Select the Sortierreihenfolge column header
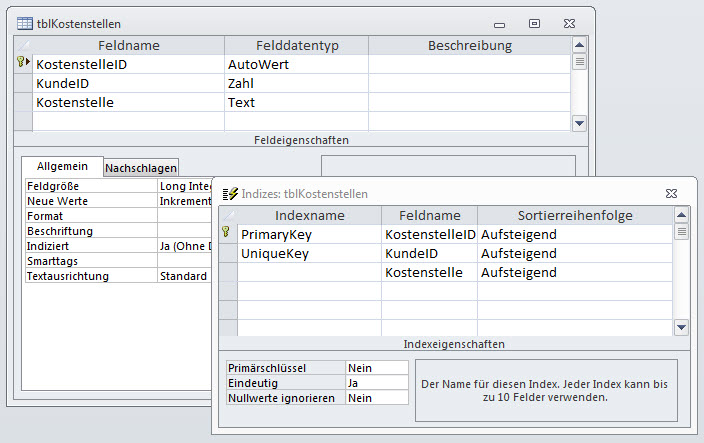This screenshot has height=443, width=704. tap(574, 215)
